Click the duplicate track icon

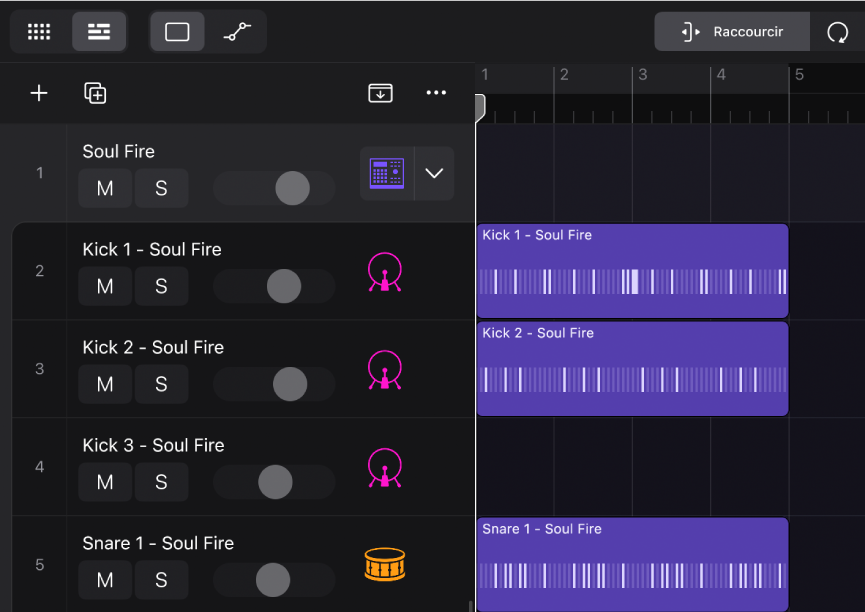pyautogui.click(x=95, y=93)
